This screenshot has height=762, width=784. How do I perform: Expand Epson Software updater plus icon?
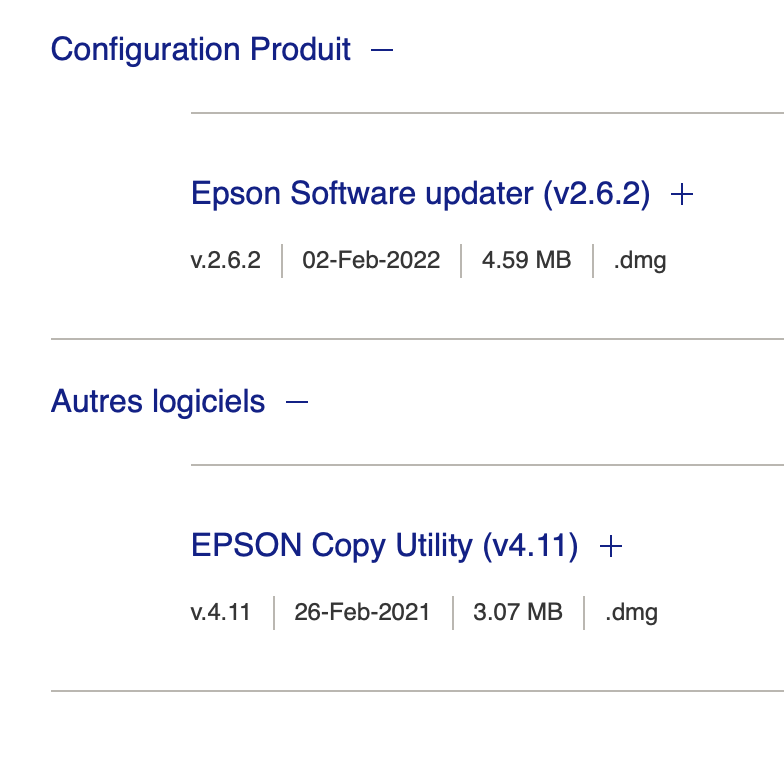(682, 194)
